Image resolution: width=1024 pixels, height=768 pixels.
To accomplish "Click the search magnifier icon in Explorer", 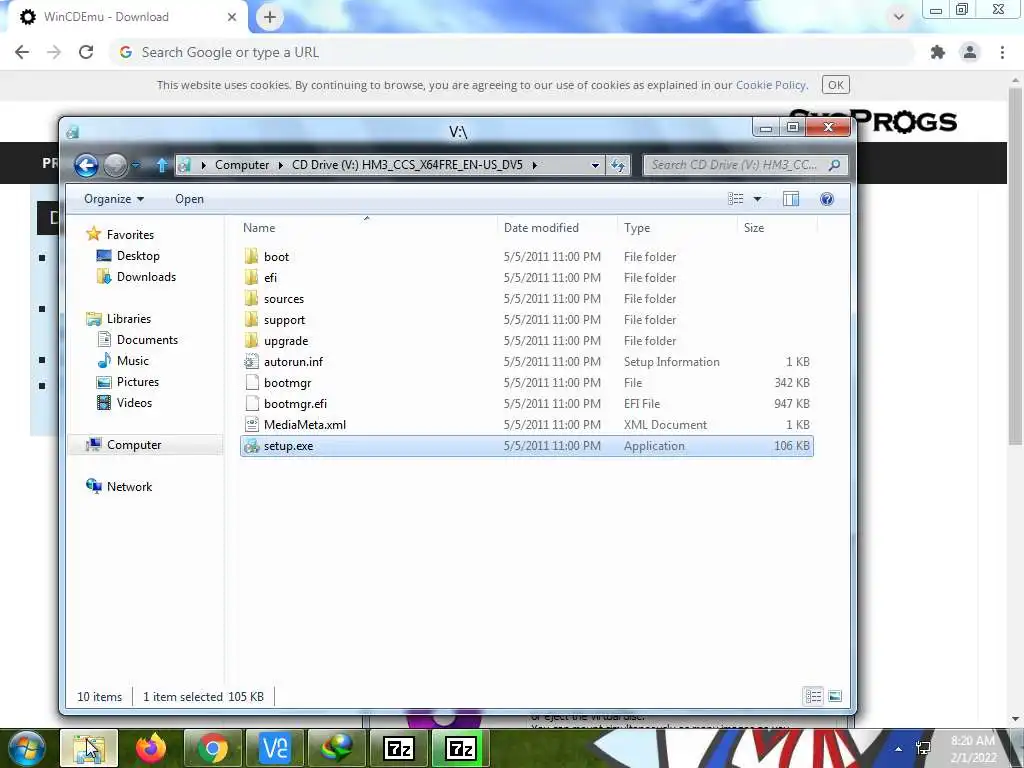I will tap(835, 165).
